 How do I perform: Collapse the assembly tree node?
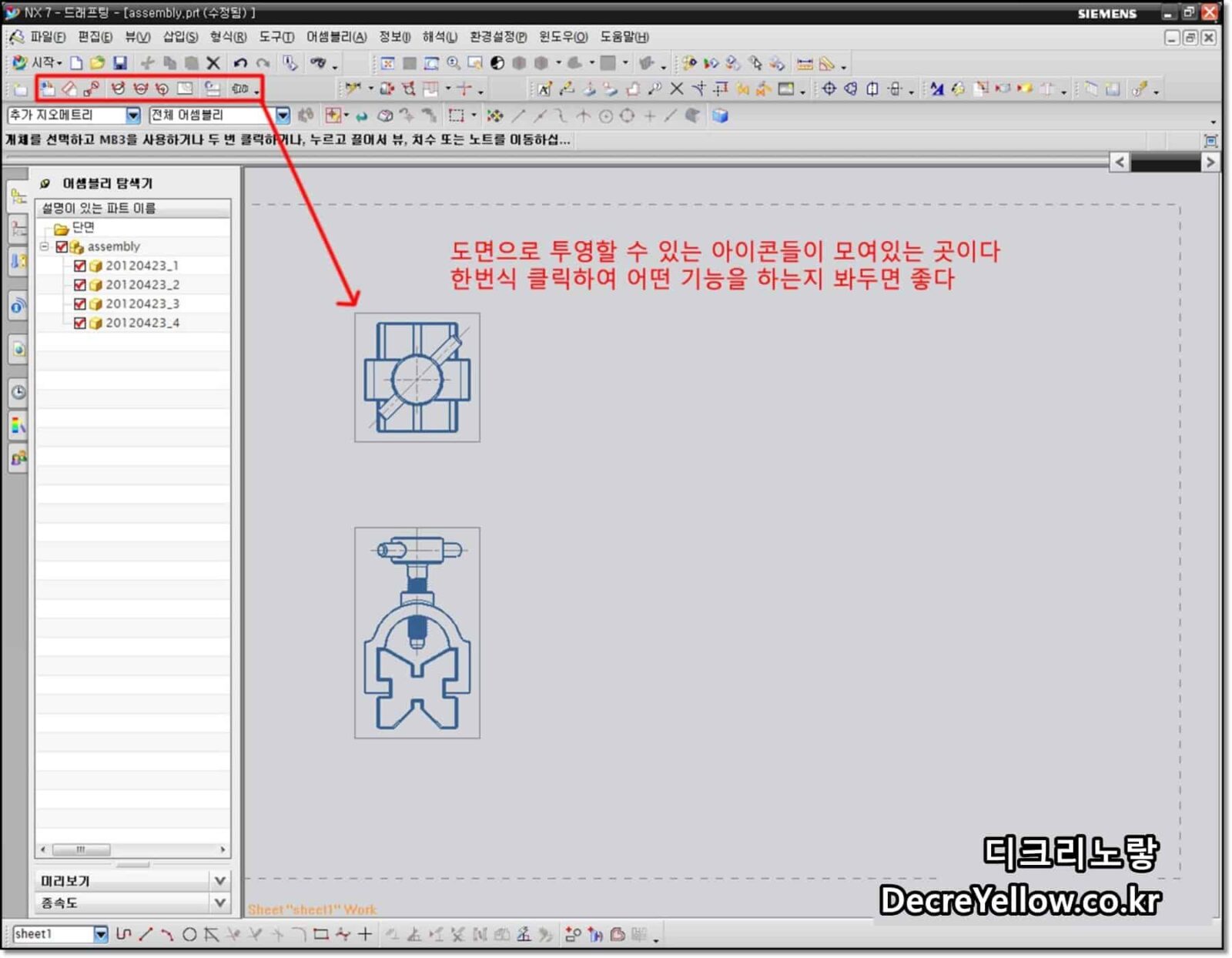(45, 246)
